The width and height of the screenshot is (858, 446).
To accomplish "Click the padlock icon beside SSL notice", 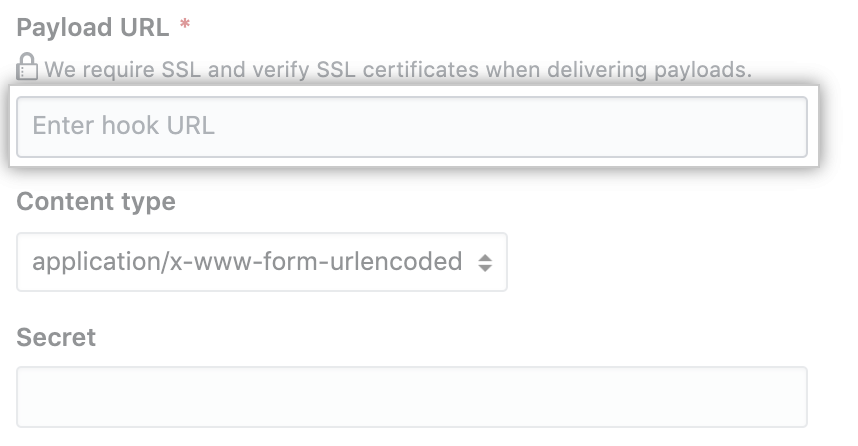I will click(x=27, y=69).
